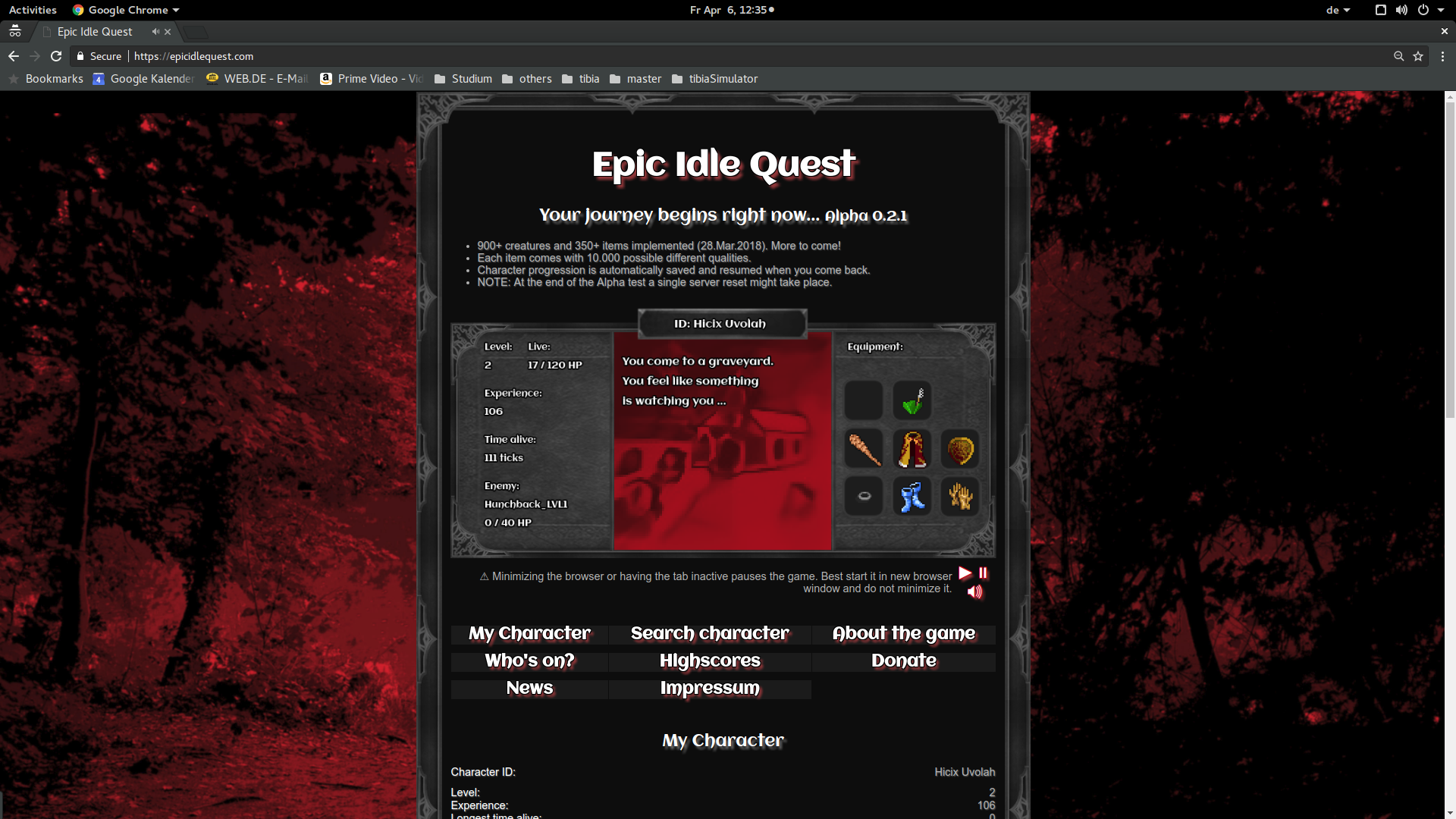
Task: Pause the game using the pause icon
Action: click(983, 573)
